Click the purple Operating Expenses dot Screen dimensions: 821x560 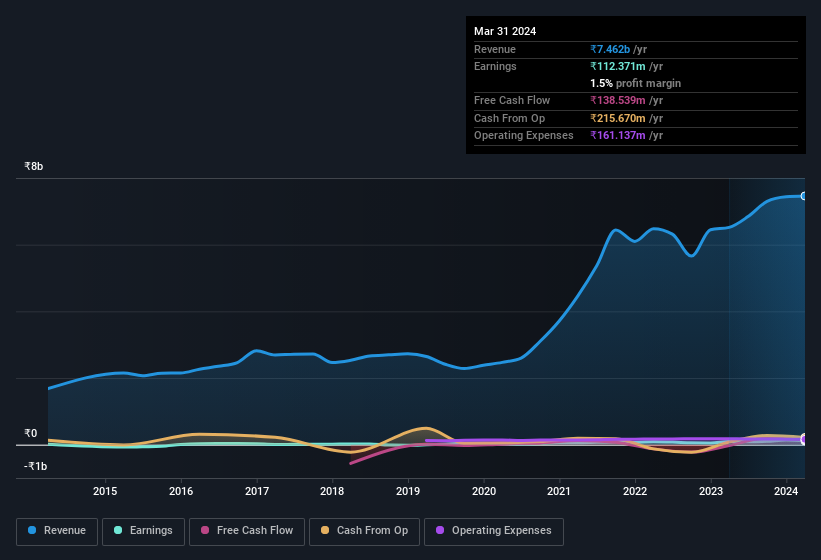(x=440, y=530)
